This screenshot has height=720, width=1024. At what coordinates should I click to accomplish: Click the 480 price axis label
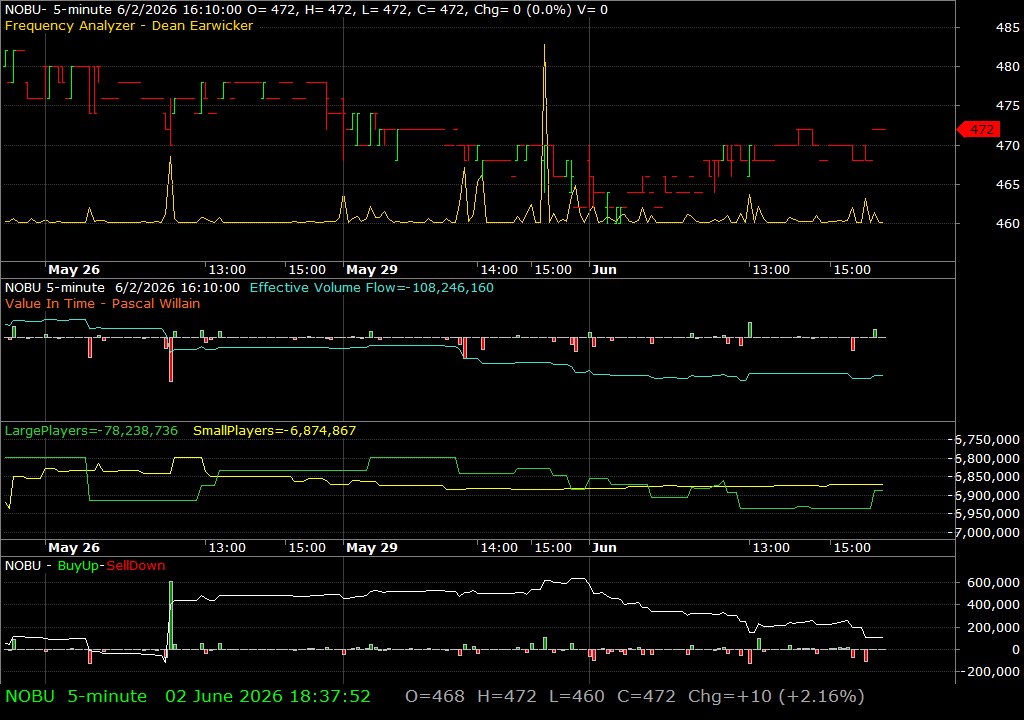click(1007, 67)
